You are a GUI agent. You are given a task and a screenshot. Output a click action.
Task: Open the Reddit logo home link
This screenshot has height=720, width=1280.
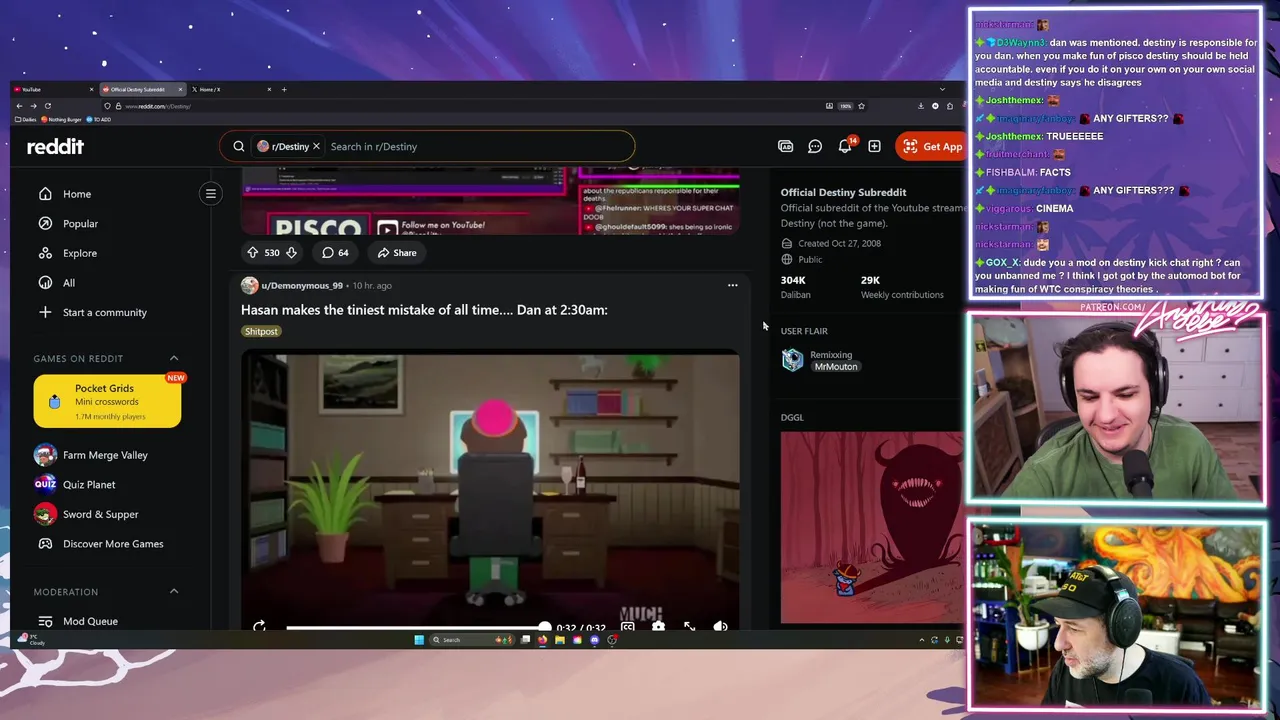[x=55, y=146]
